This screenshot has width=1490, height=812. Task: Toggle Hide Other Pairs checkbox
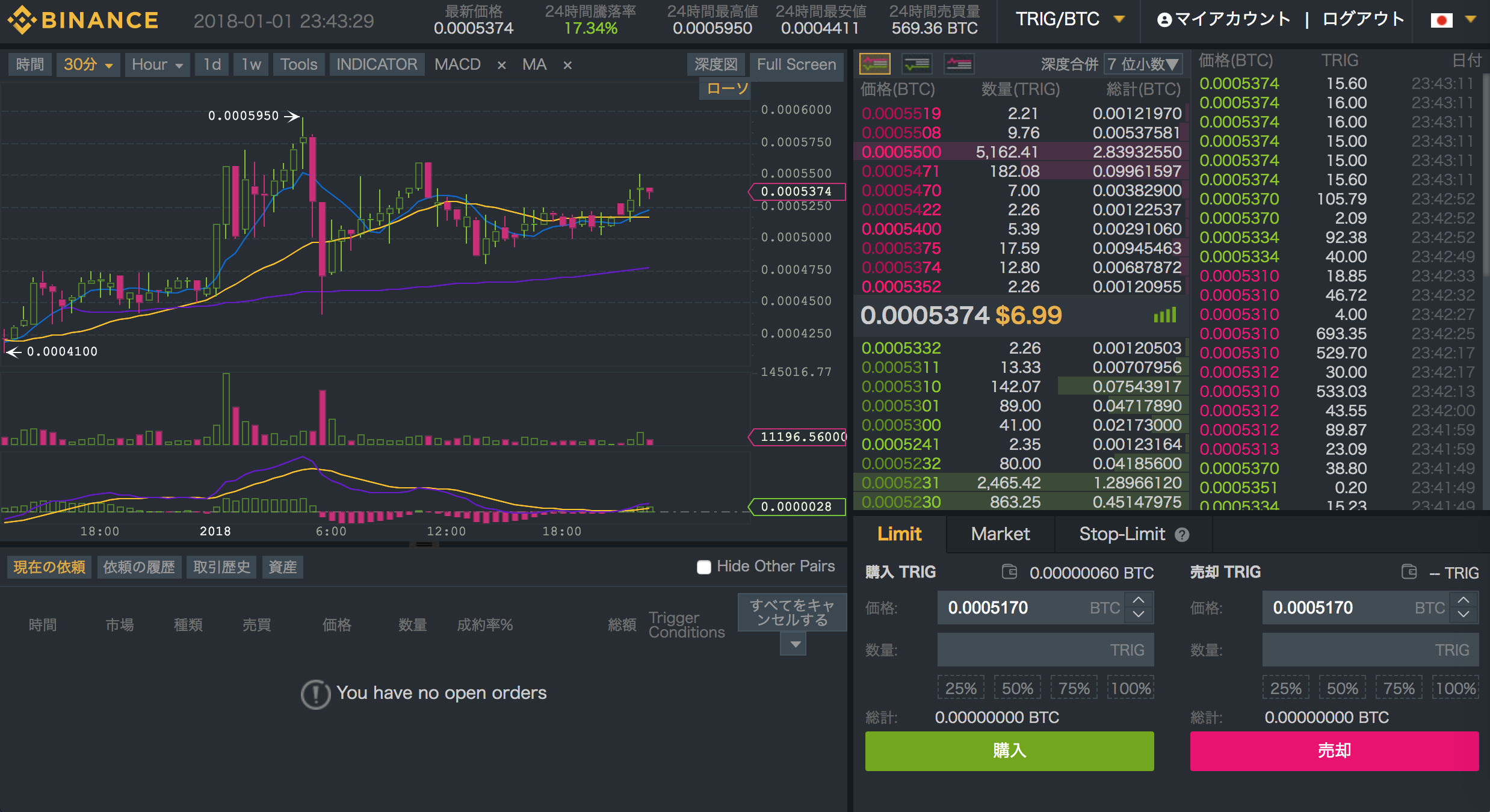704,567
